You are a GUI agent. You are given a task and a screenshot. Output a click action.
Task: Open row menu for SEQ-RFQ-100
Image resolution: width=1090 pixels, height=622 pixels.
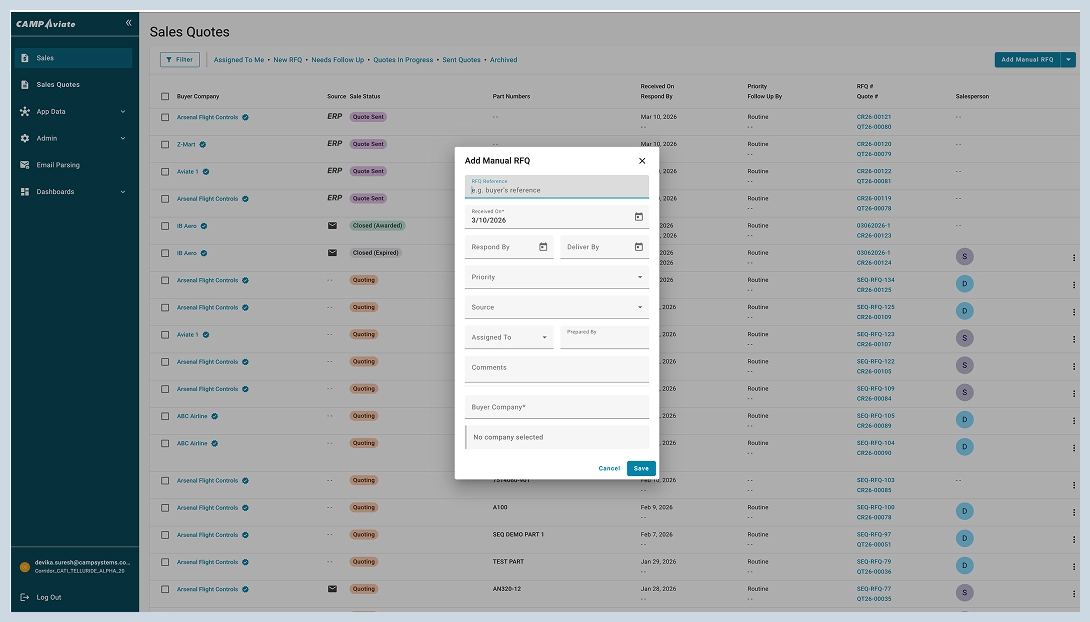1074,512
